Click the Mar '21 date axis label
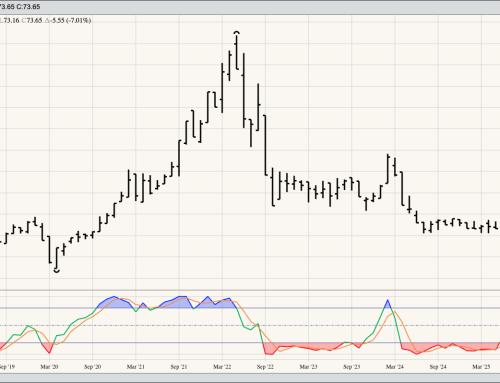 (136, 367)
